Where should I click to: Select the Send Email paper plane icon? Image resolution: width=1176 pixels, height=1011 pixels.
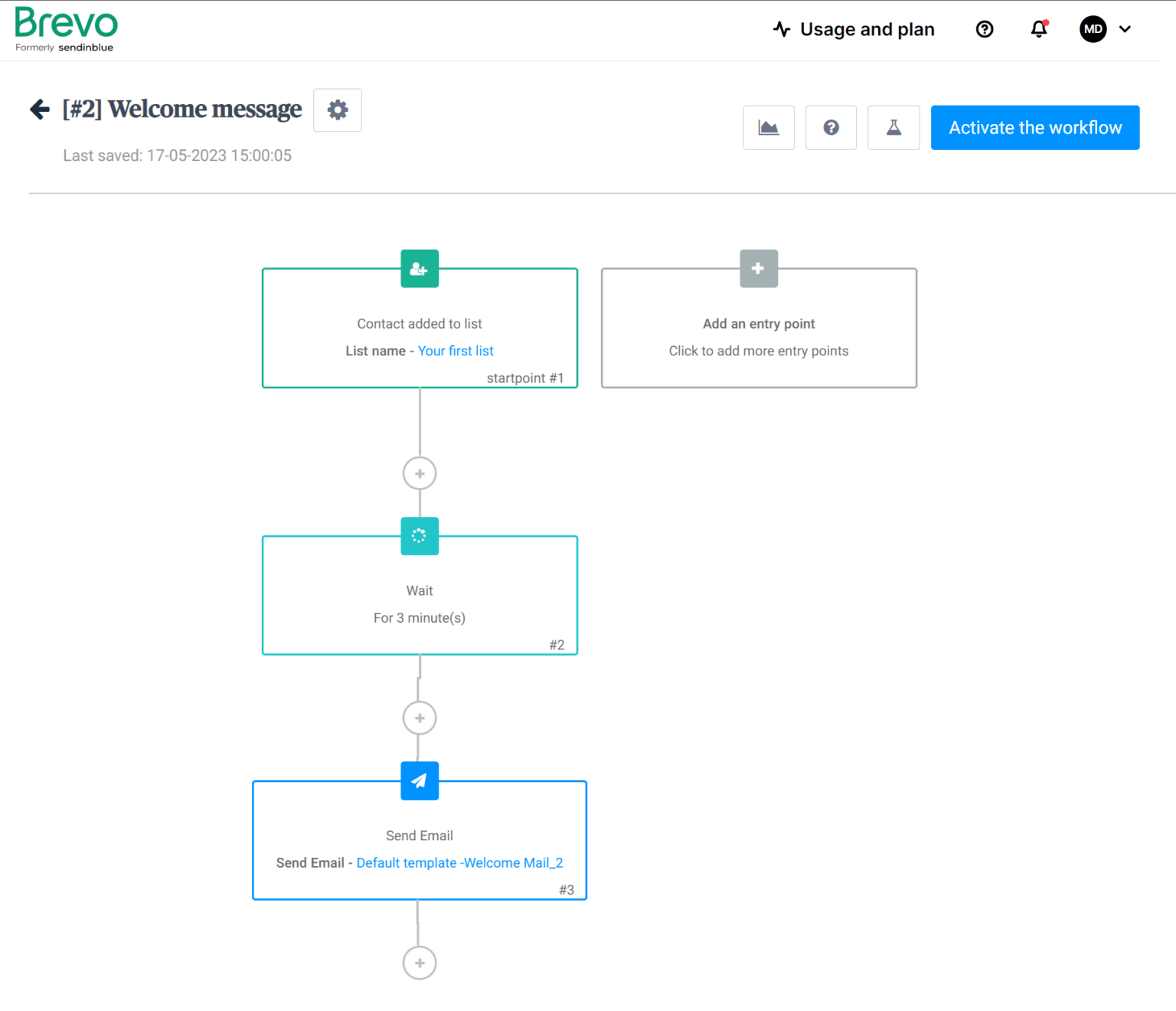coord(419,780)
